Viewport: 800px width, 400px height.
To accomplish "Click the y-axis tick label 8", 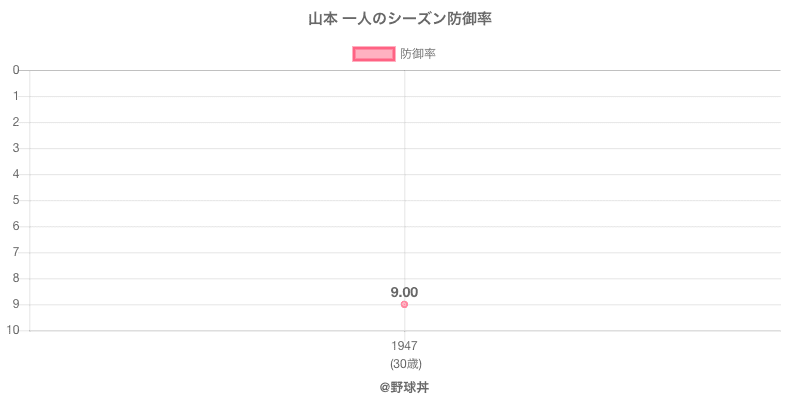I will click(x=17, y=278).
